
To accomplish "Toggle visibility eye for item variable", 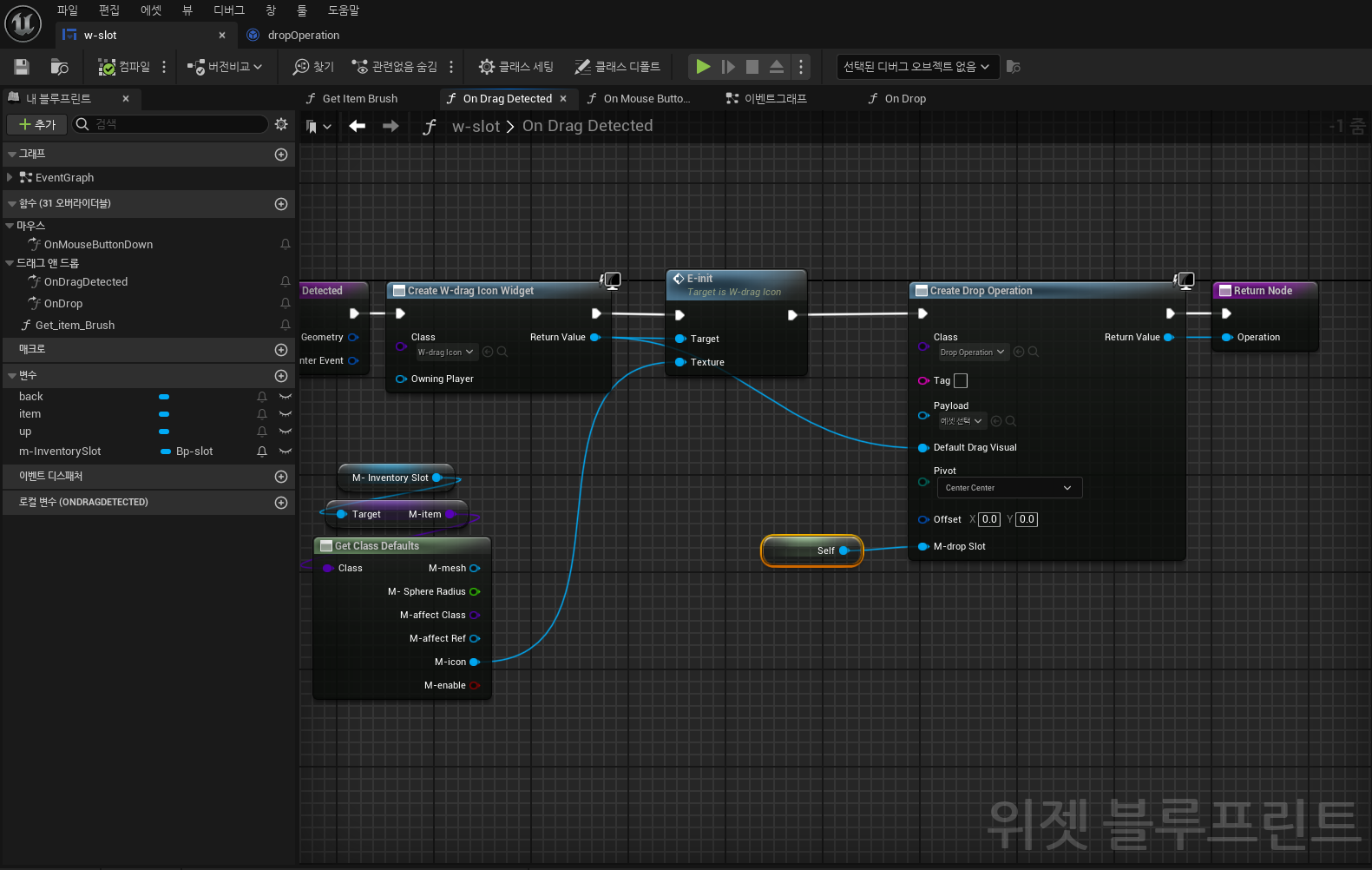I will pyautogui.click(x=285, y=414).
